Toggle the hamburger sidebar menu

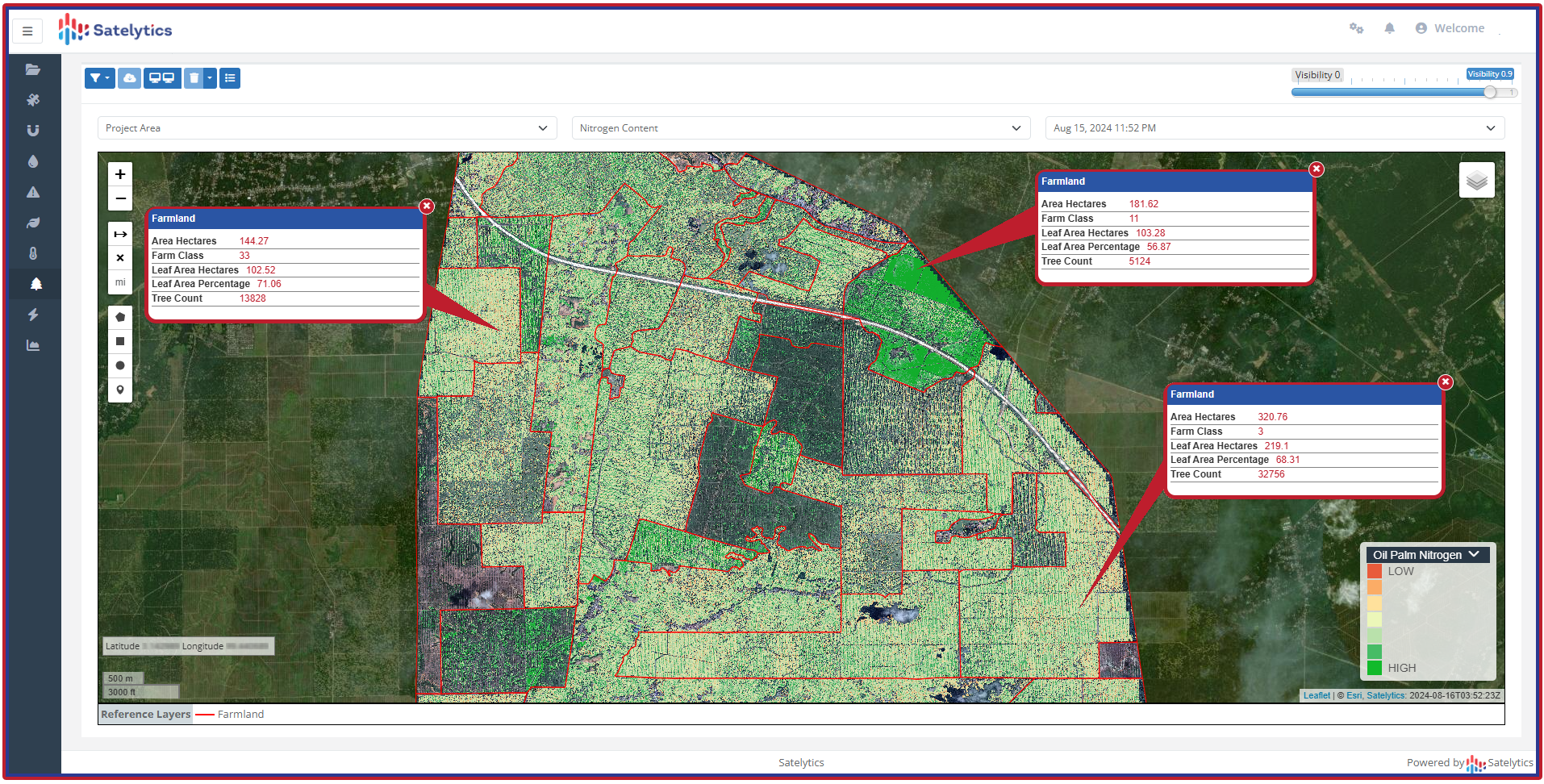pos(27,31)
